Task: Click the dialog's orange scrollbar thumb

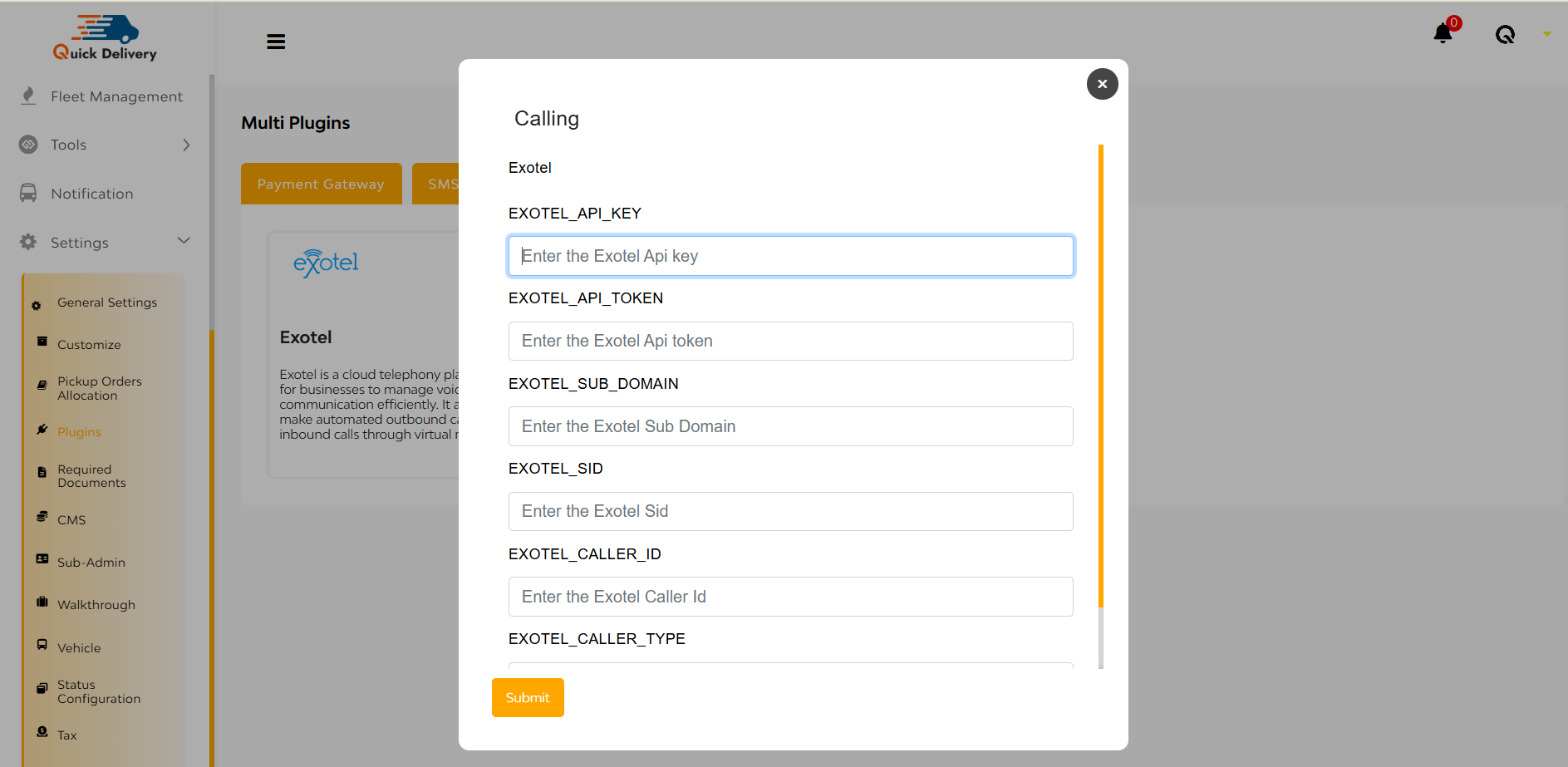Action: [x=1100, y=376]
